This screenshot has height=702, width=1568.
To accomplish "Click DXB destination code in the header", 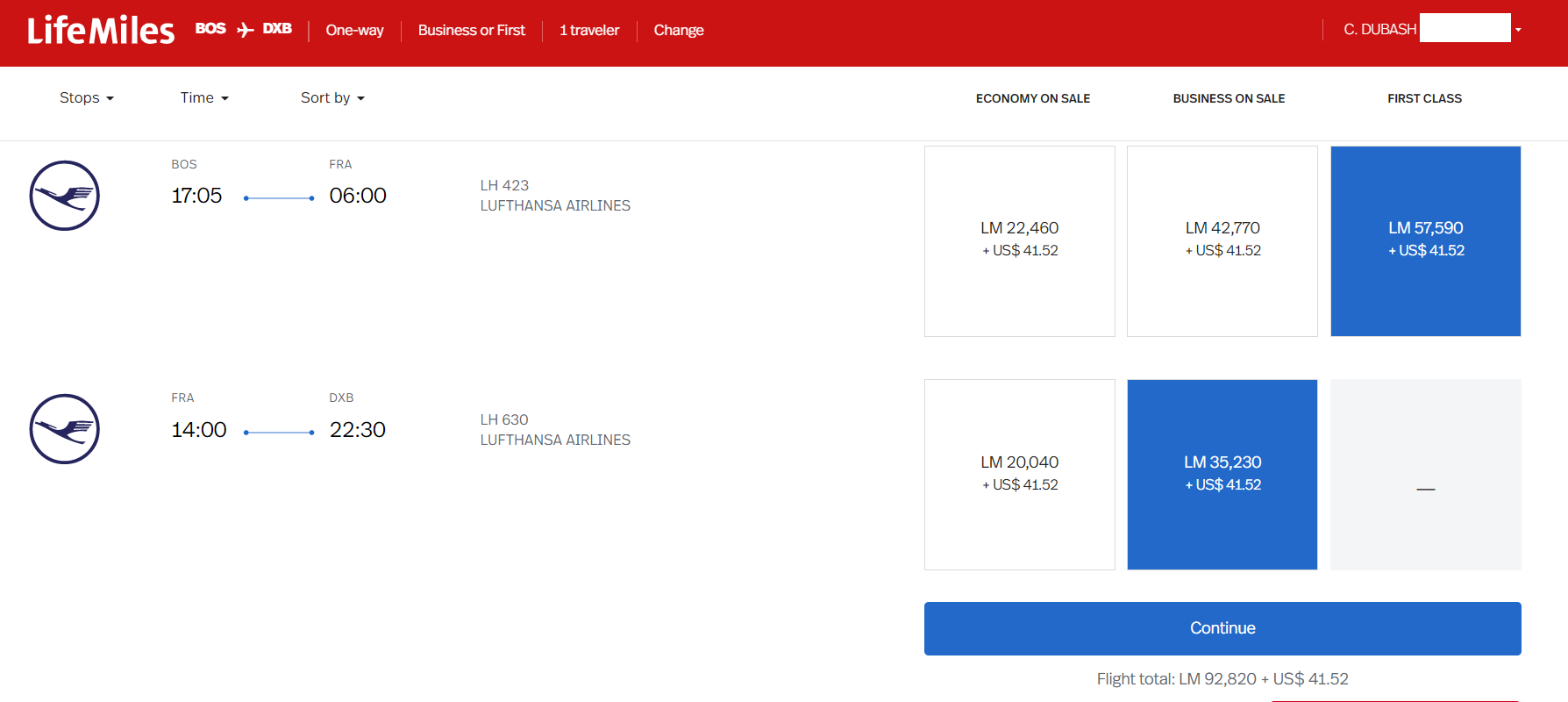I will point(277,29).
